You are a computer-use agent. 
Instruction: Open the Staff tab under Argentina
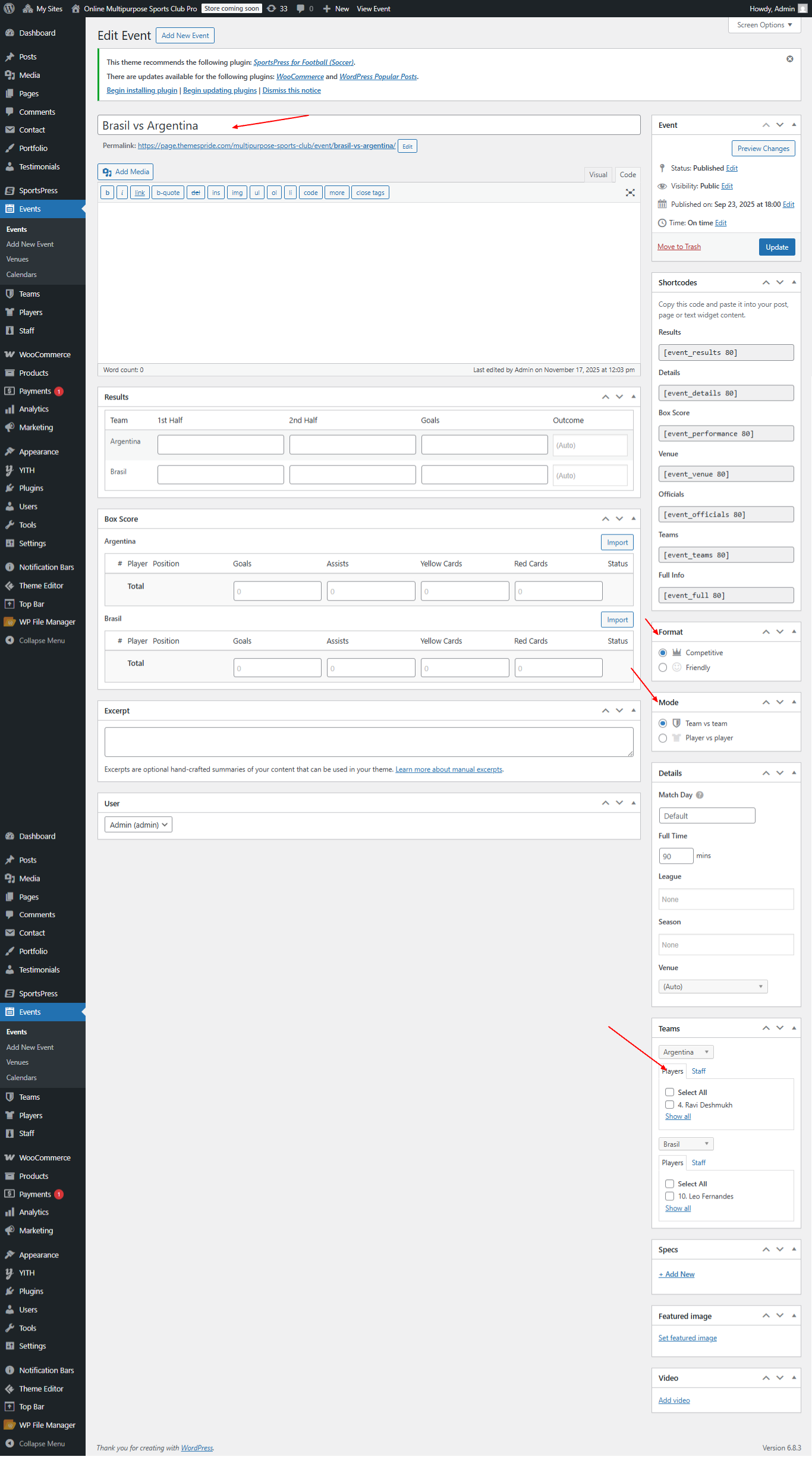click(698, 1071)
